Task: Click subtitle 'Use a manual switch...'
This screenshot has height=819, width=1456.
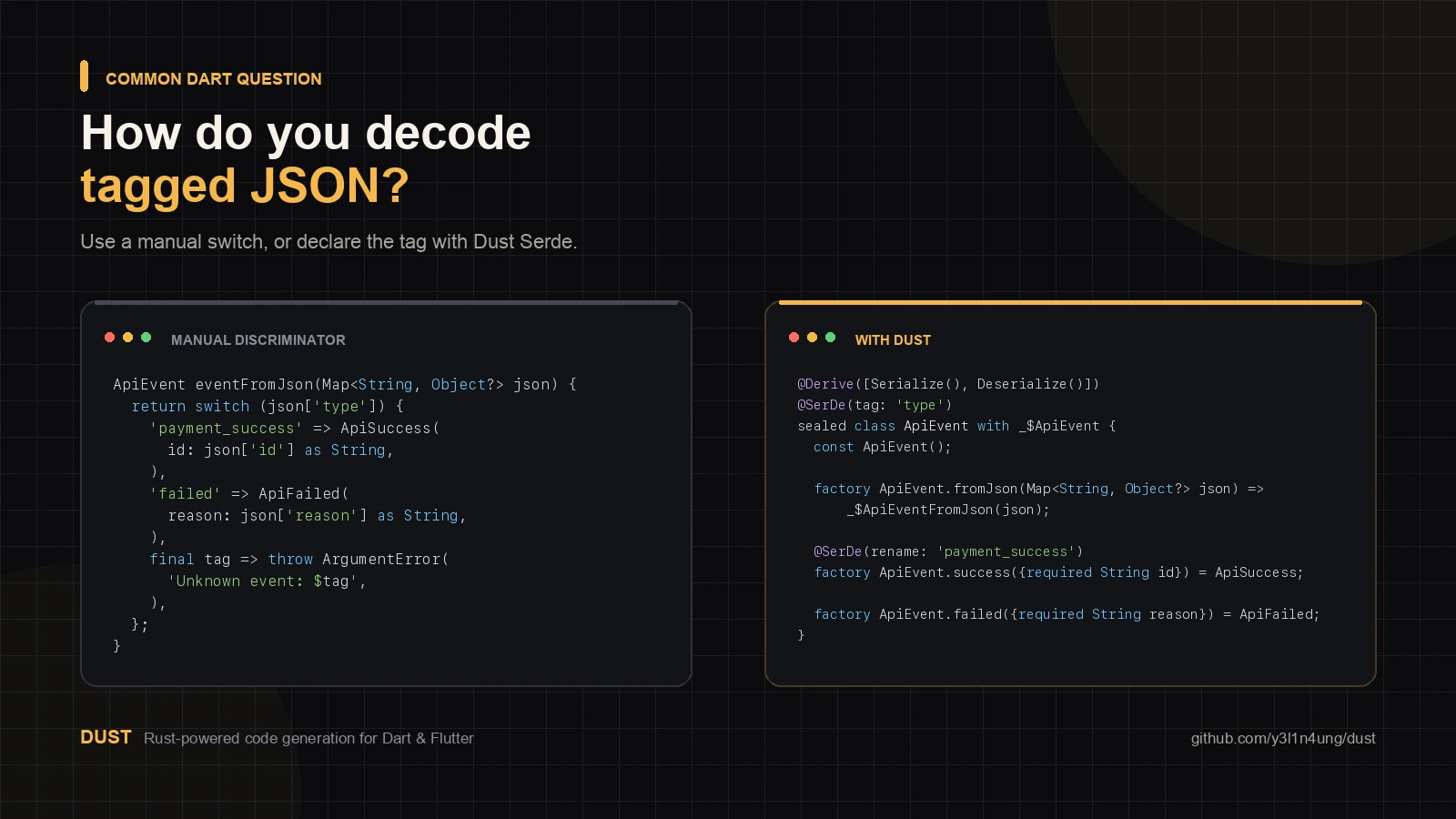Action: (x=329, y=242)
